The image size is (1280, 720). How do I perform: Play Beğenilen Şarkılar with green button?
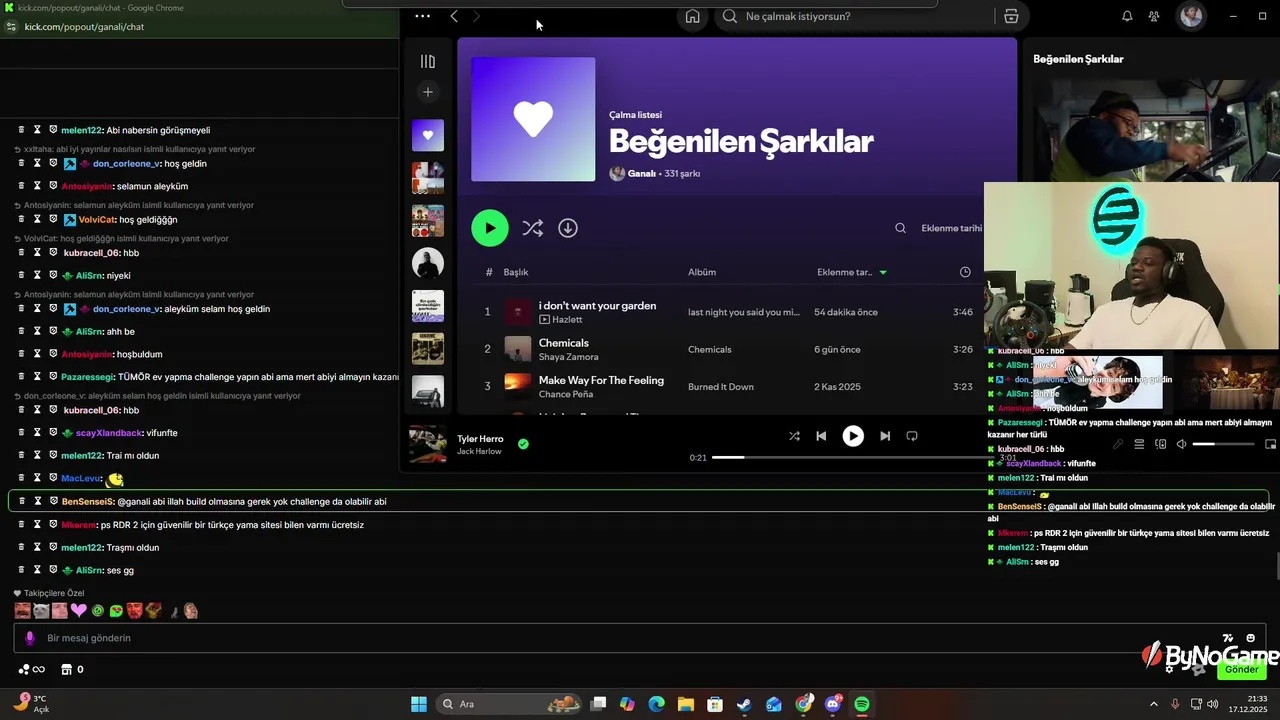[x=490, y=228]
